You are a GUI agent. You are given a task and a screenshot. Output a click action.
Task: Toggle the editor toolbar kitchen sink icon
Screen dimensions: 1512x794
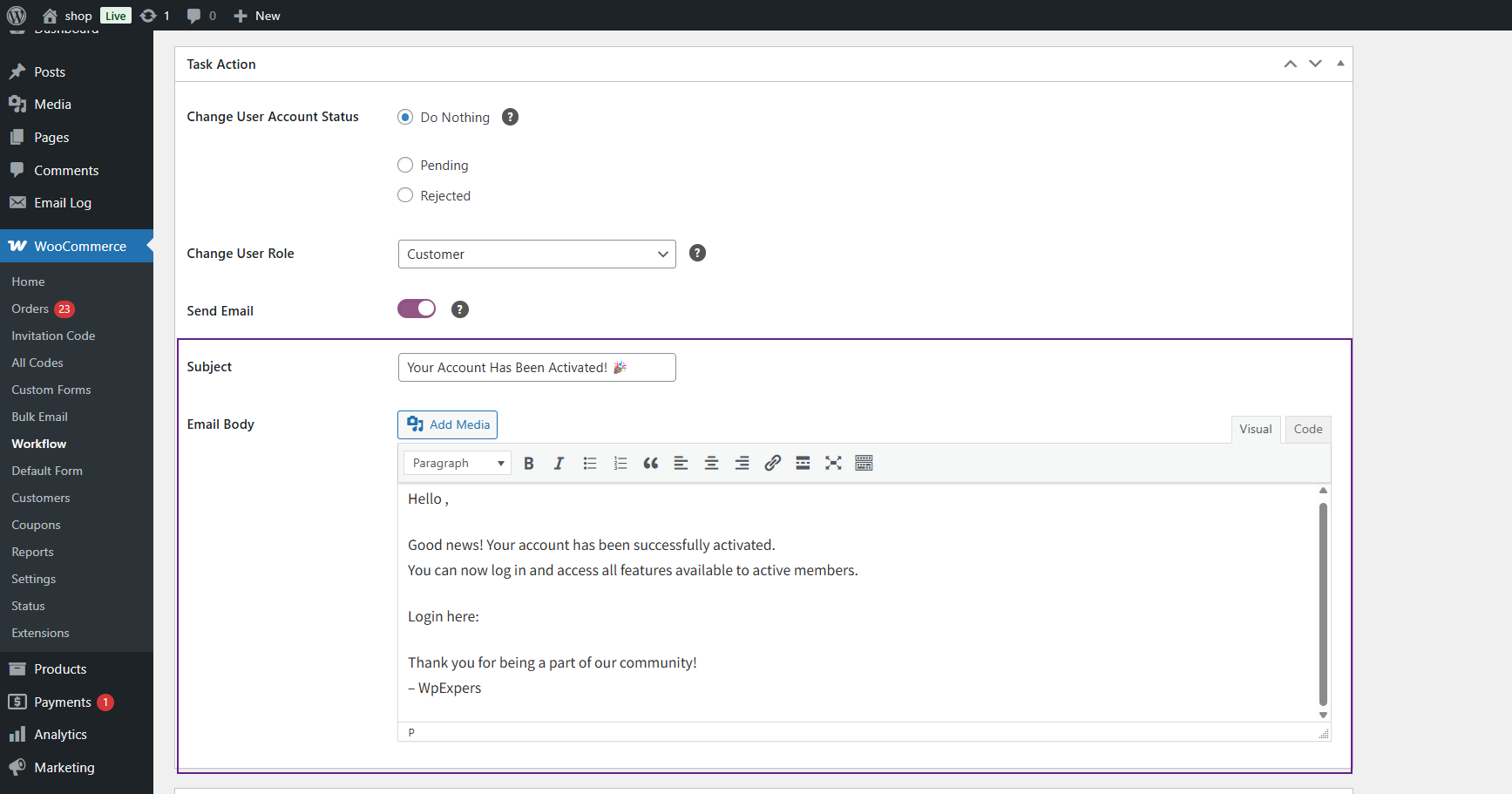864,464
